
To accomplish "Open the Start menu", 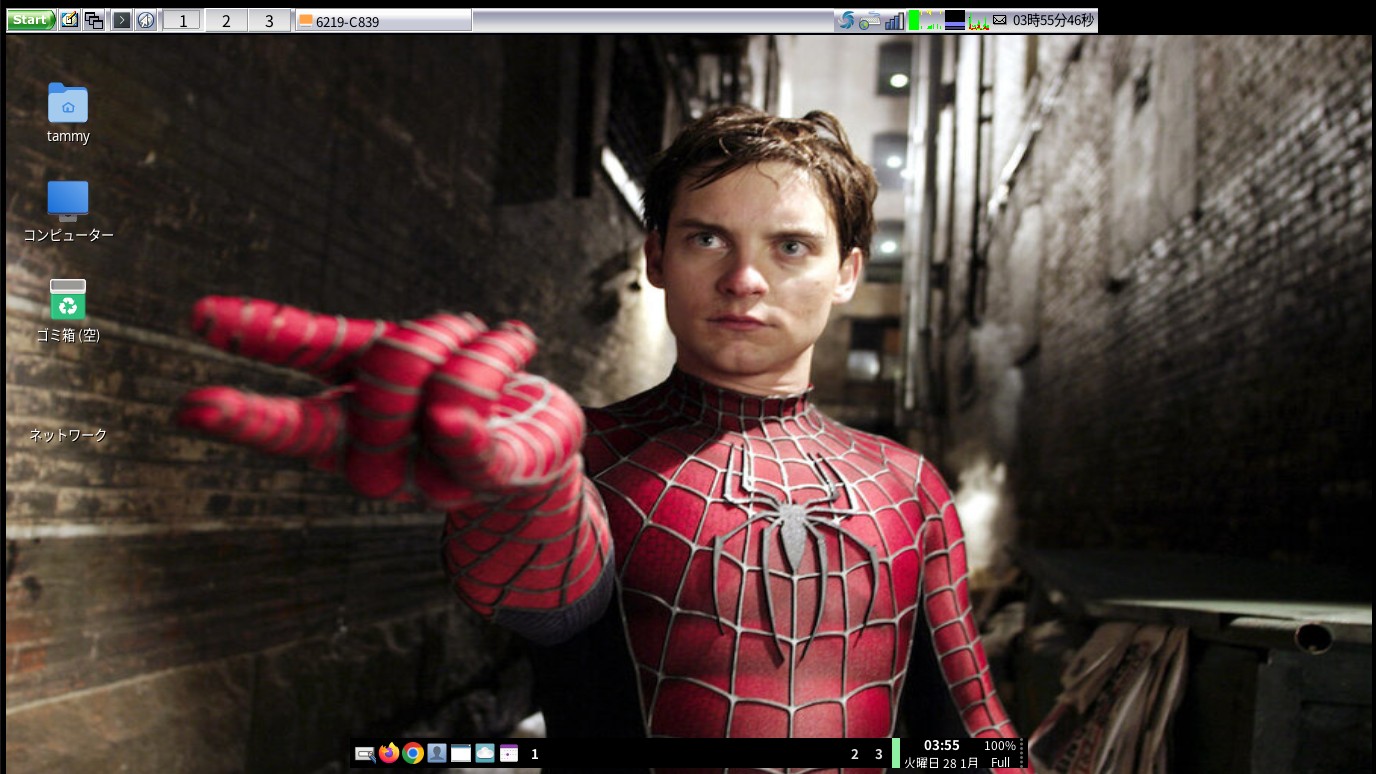I will click(x=30, y=19).
